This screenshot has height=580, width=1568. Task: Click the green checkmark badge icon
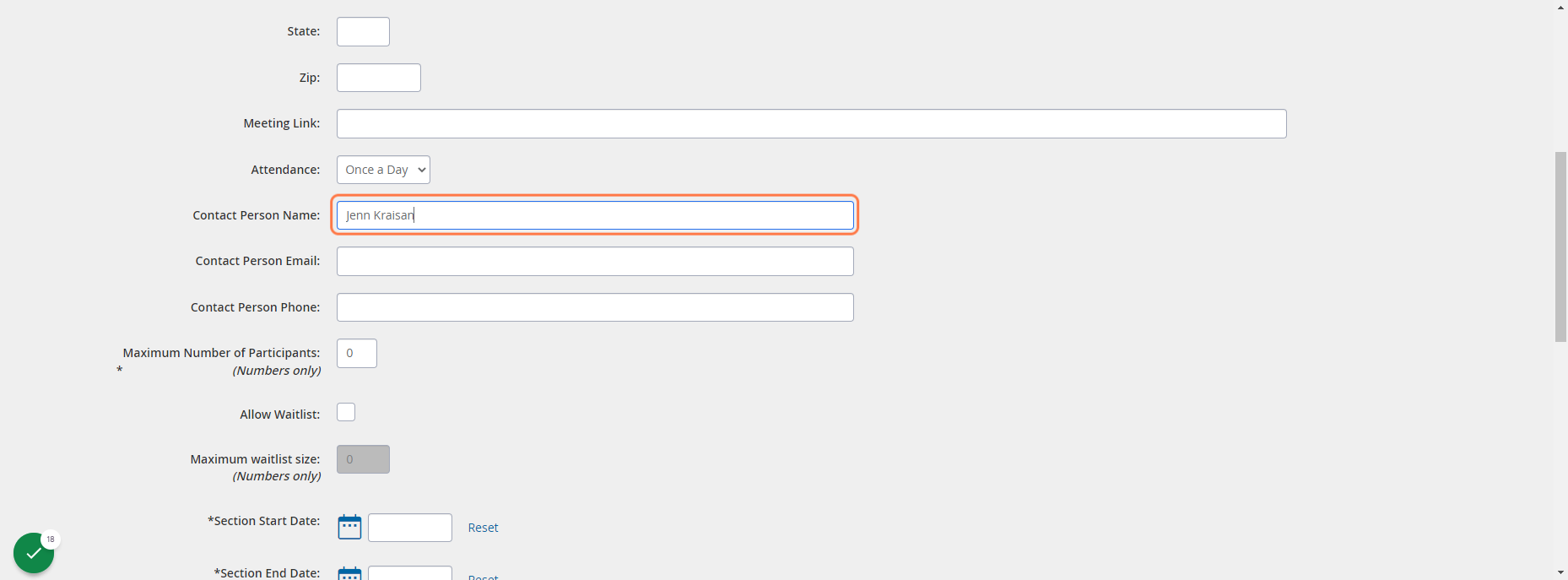[x=34, y=553]
